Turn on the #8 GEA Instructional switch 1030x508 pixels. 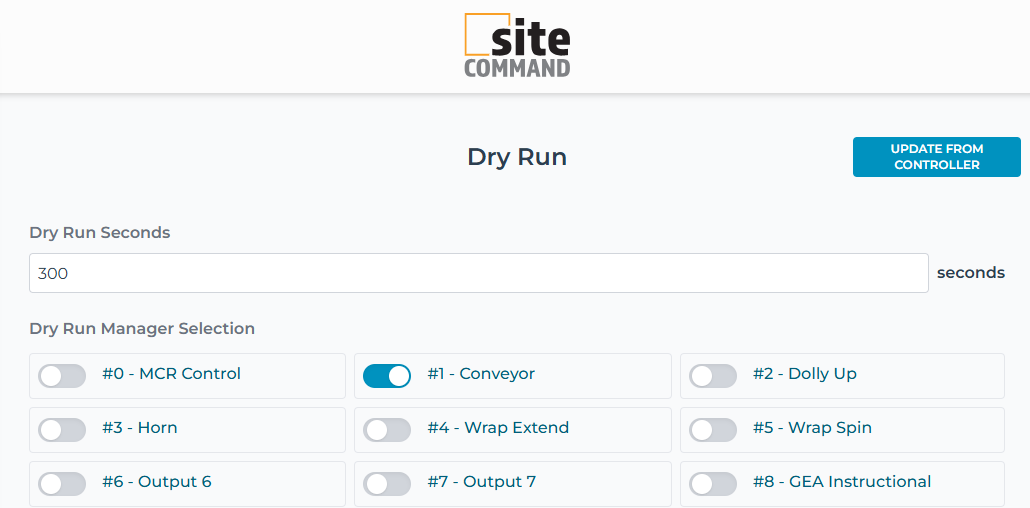713,483
